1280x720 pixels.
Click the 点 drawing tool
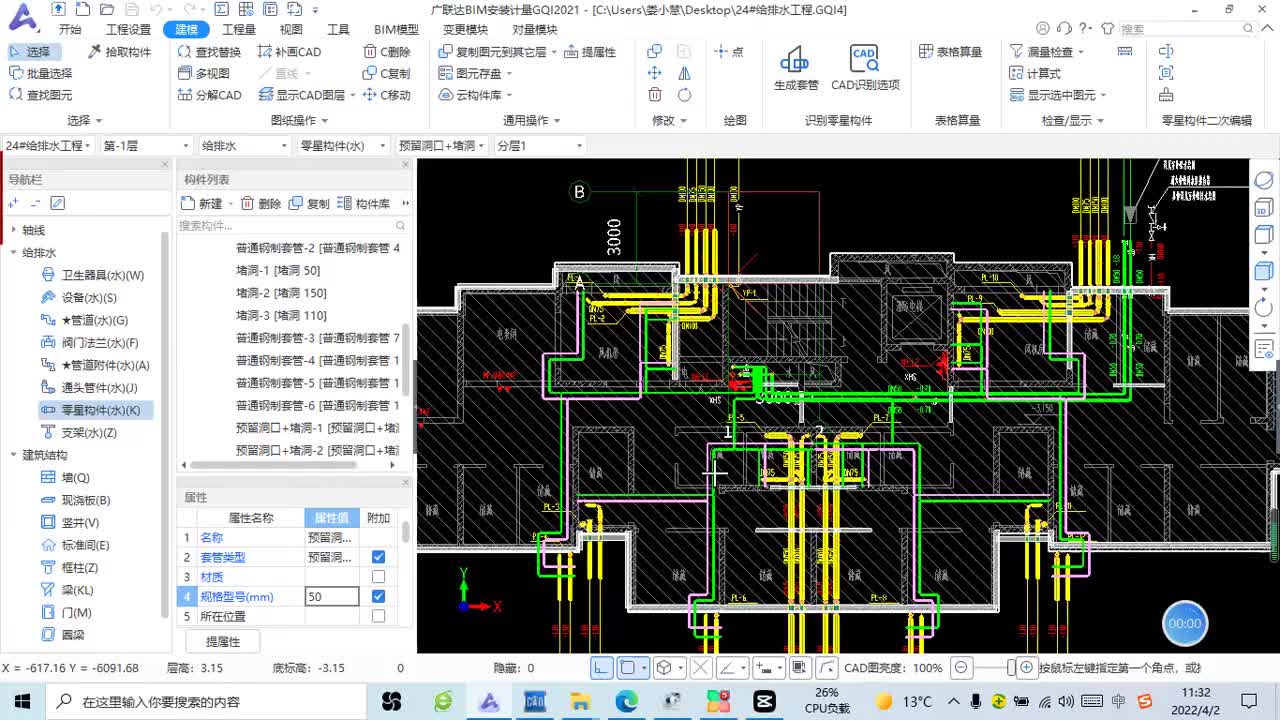(x=728, y=51)
